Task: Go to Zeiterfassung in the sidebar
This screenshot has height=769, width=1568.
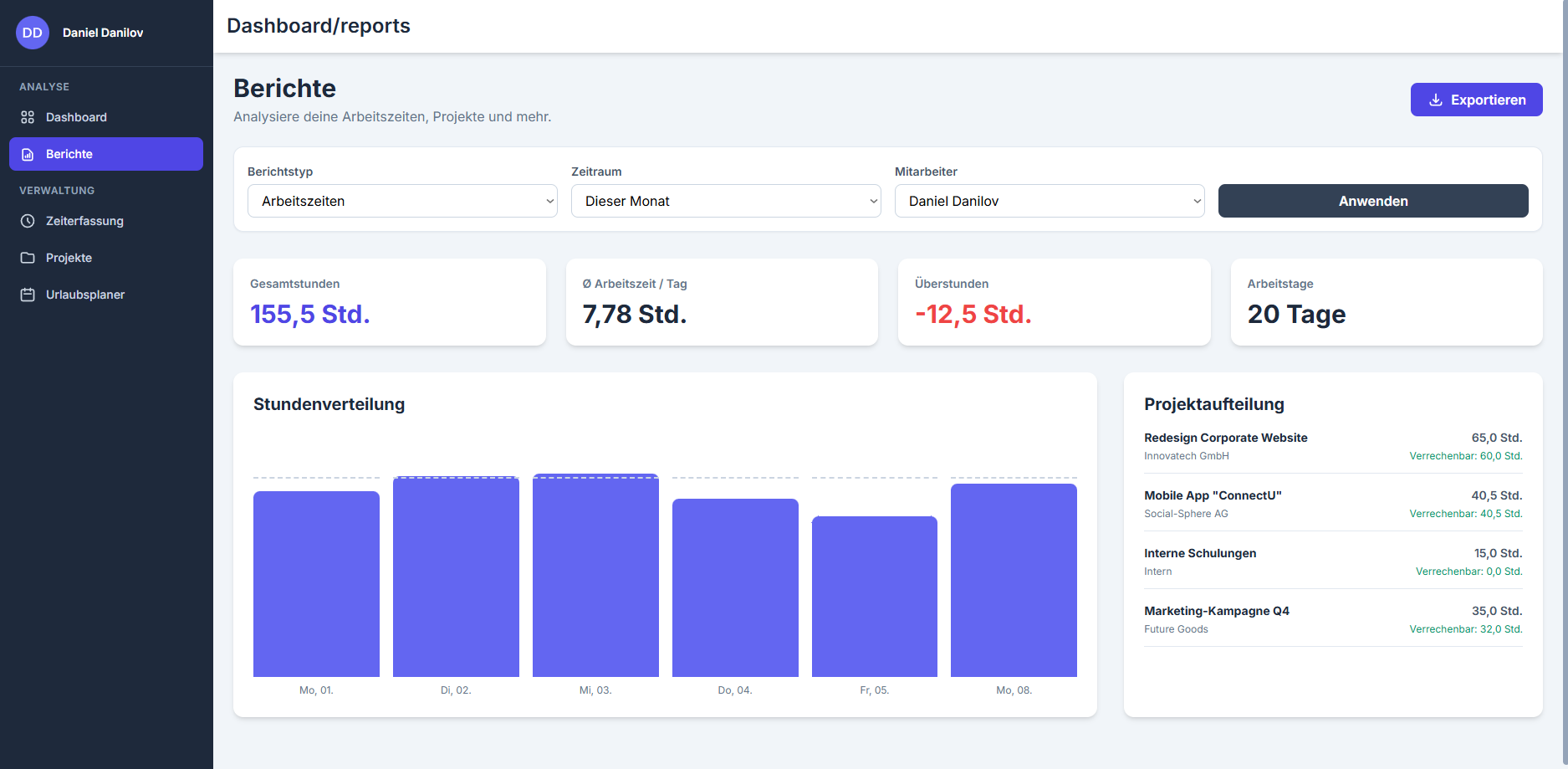Action: 84,221
